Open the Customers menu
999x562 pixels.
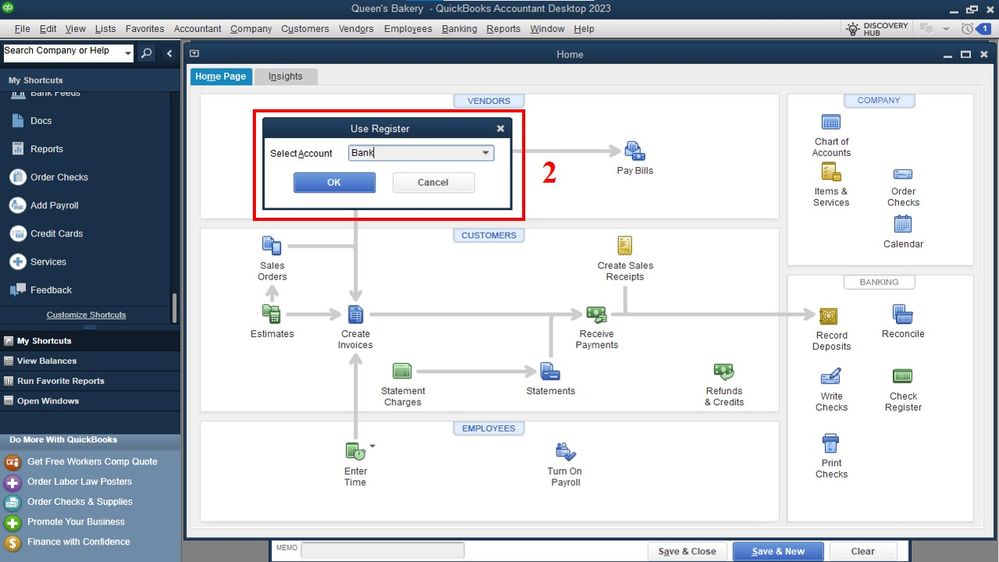click(x=305, y=29)
